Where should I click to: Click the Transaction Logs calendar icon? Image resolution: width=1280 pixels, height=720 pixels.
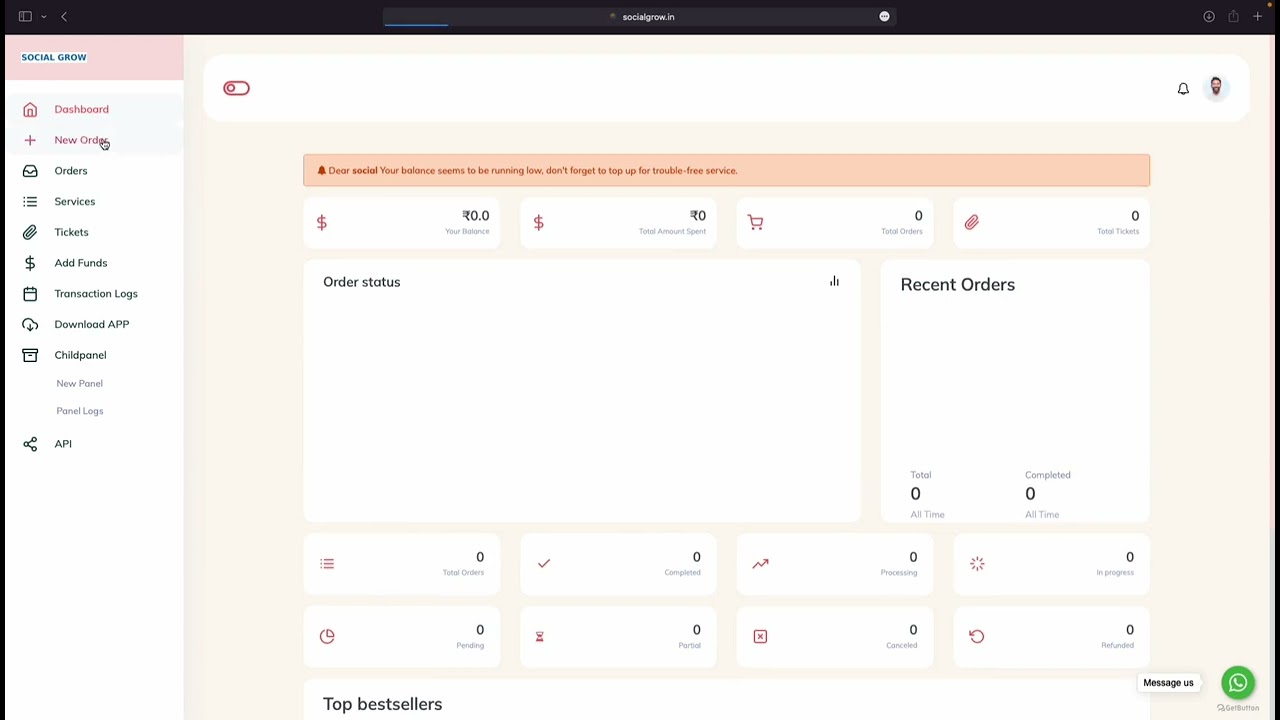pos(30,294)
